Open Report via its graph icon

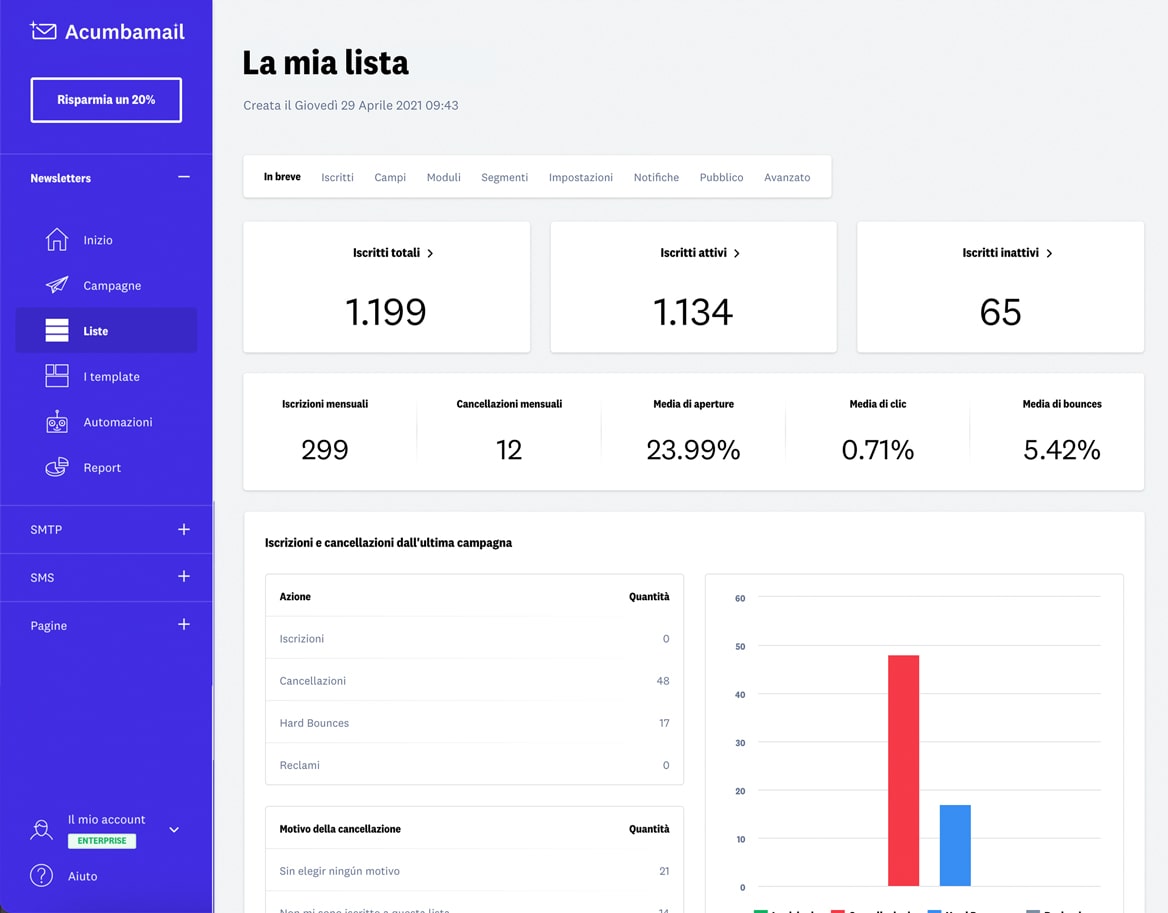tap(55, 467)
